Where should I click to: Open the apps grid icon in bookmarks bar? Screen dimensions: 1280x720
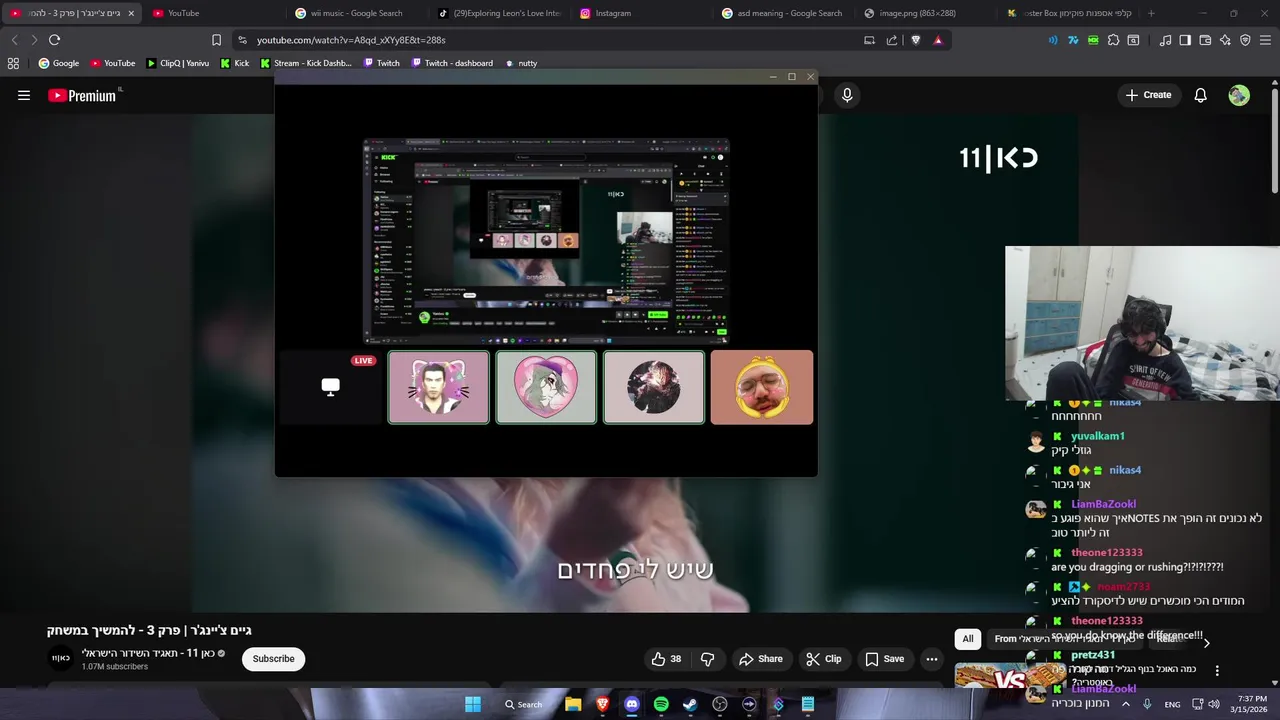[x=13, y=63]
